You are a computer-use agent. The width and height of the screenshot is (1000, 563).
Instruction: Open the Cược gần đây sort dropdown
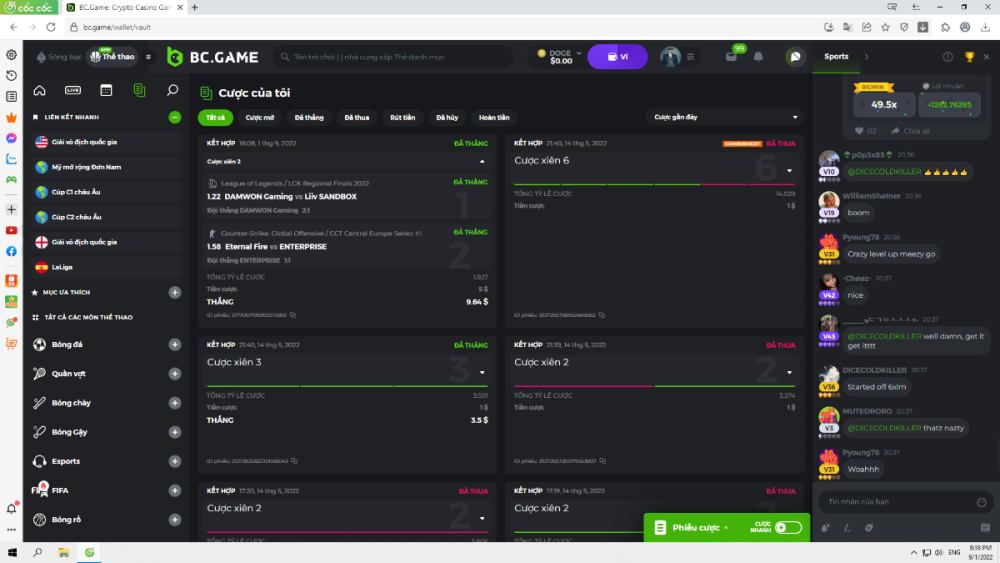point(725,117)
